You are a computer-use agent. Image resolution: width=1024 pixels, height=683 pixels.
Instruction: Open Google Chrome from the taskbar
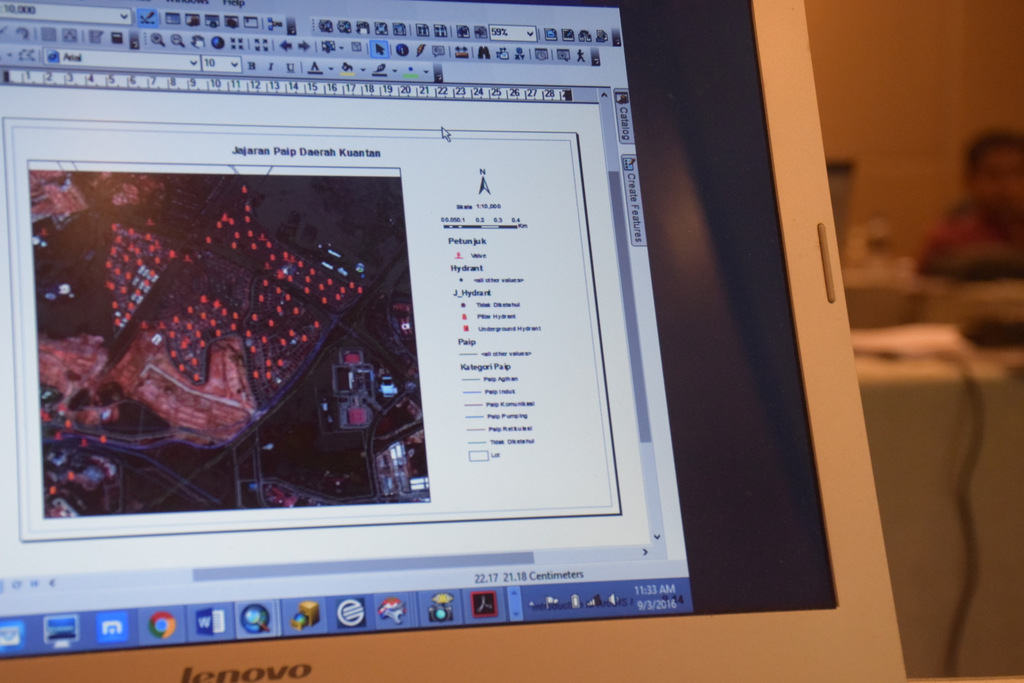(x=161, y=625)
